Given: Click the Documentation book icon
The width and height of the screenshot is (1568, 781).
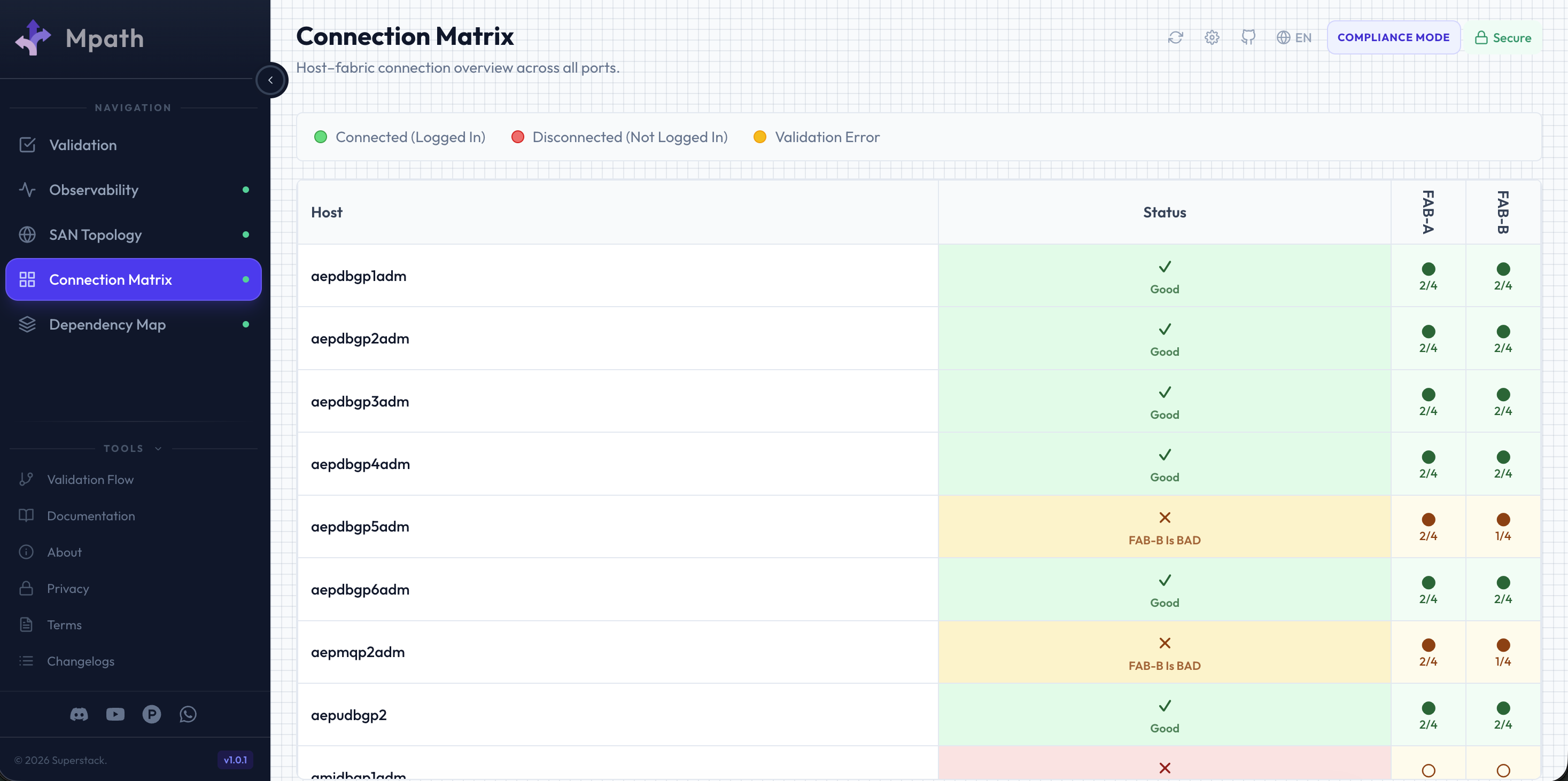Looking at the screenshot, I should click(26, 516).
